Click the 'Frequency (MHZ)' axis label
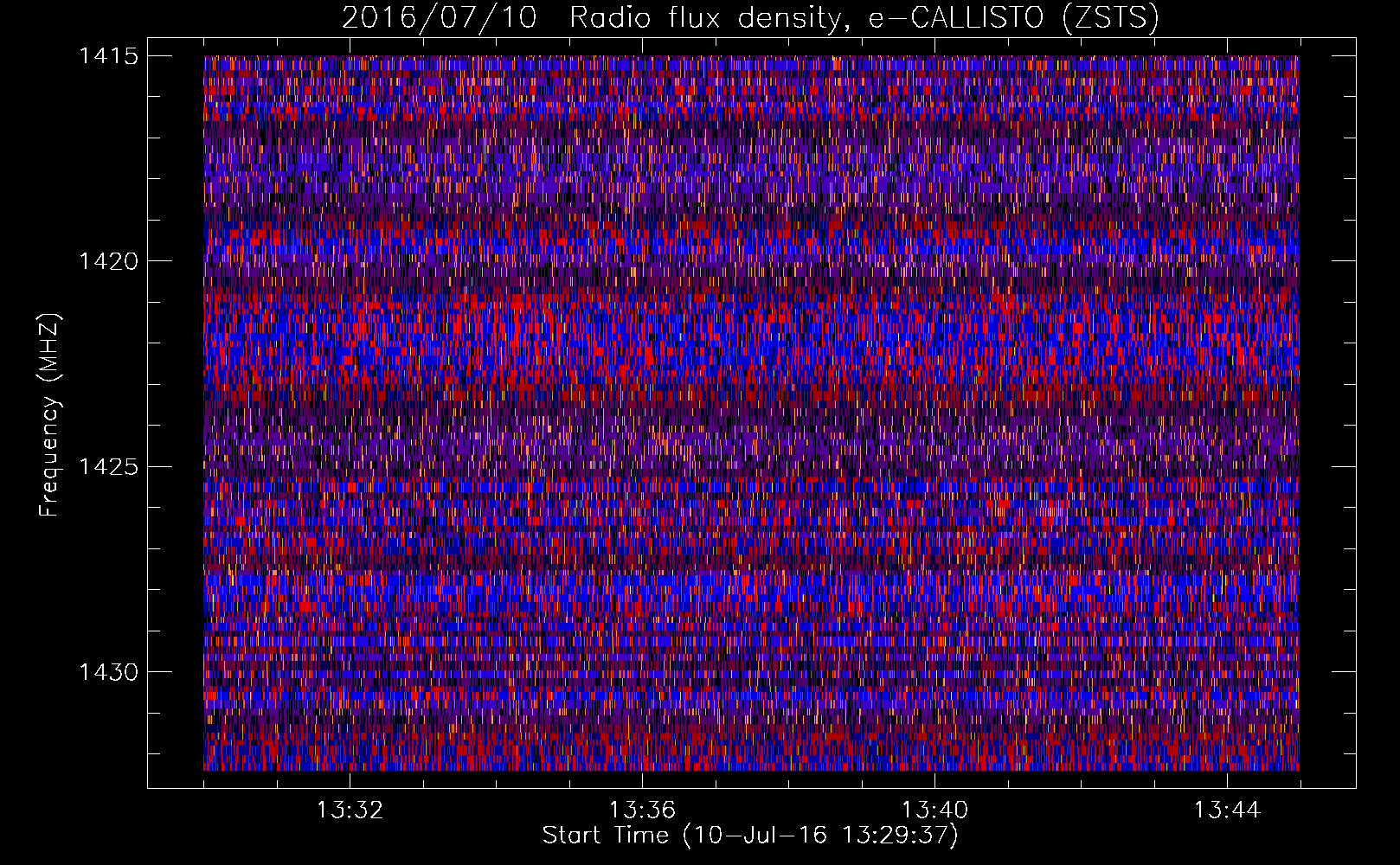Image resolution: width=1400 pixels, height=865 pixels. click(50, 414)
